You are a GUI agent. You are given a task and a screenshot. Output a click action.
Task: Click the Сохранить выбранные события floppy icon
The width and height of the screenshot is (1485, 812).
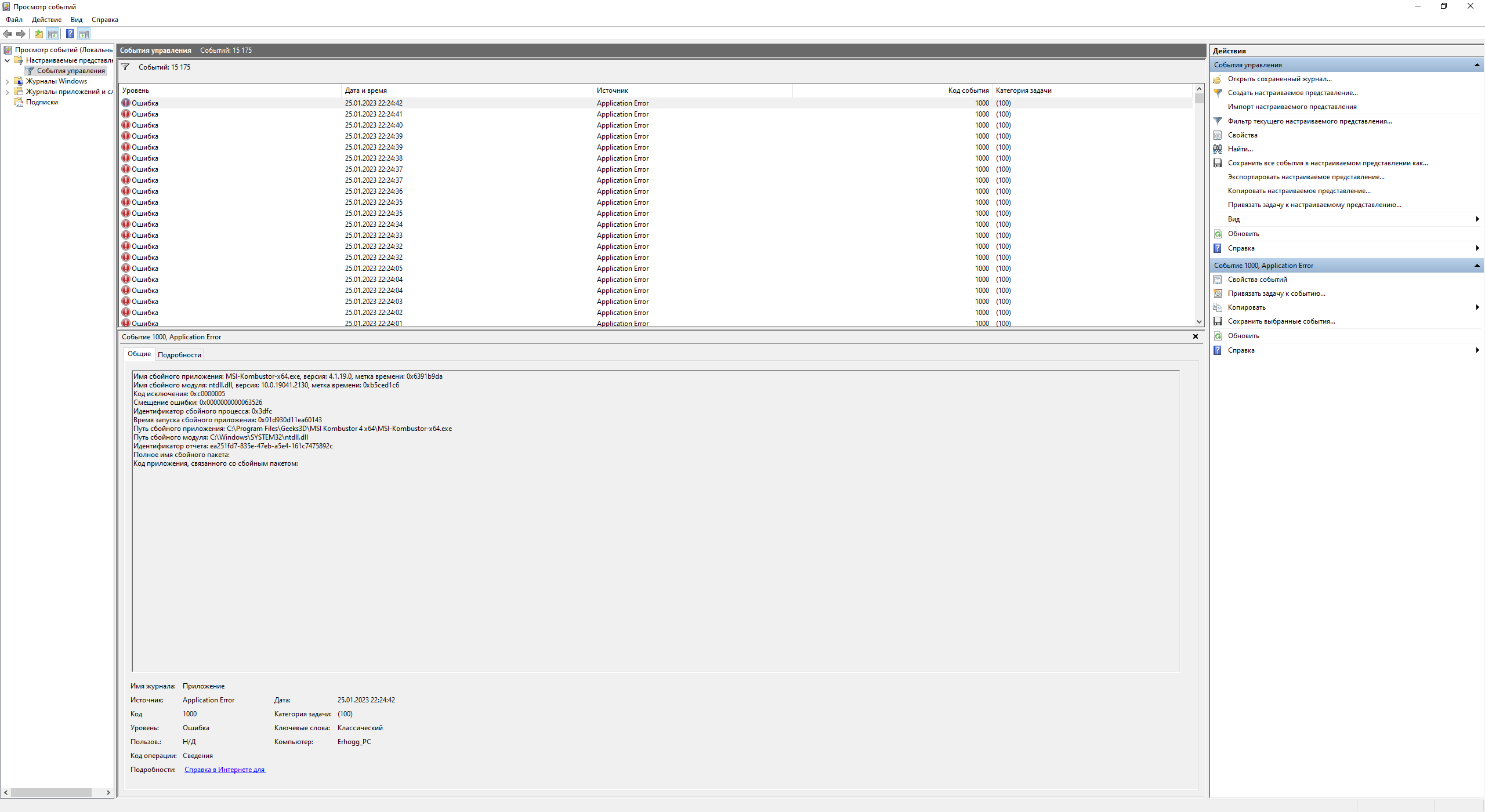(1218, 321)
